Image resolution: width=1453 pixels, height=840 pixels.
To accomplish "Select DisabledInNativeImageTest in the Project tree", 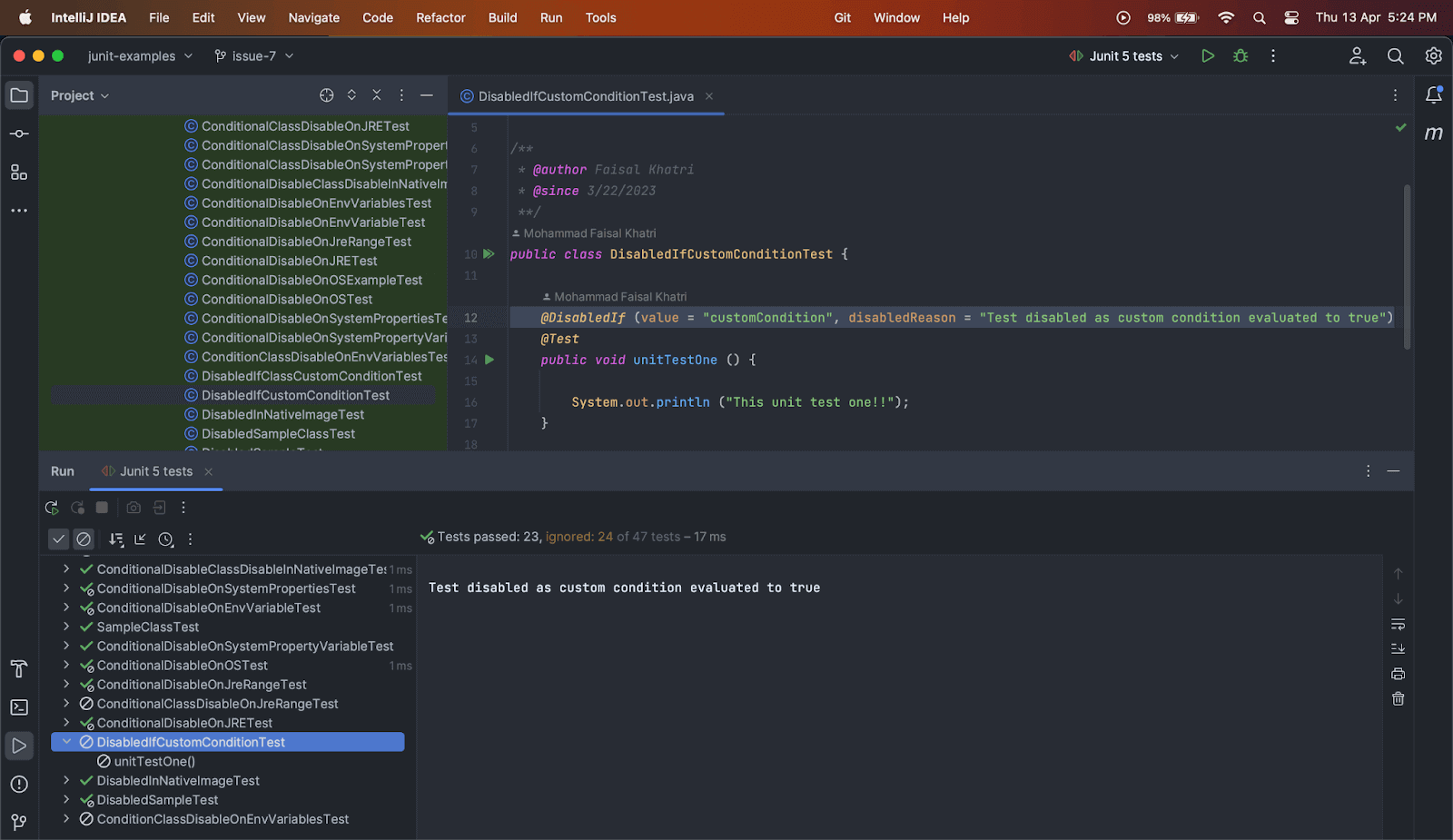I will [282, 415].
